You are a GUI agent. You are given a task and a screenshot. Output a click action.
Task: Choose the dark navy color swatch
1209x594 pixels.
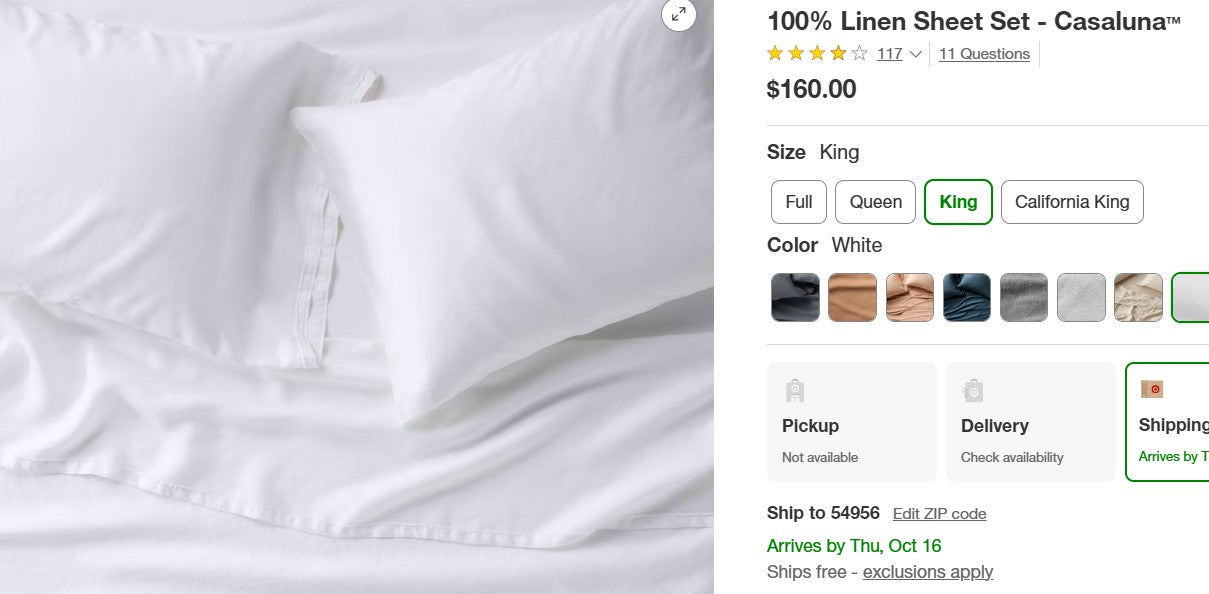point(967,297)
